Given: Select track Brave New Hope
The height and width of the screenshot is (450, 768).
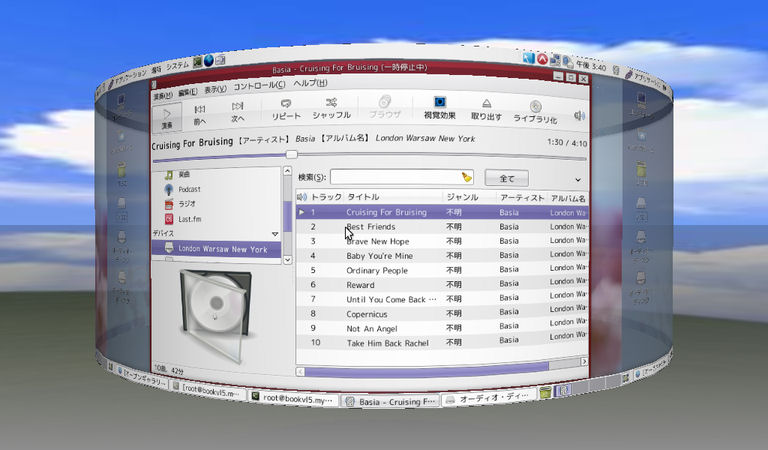Looking at the screenshot, I should pos(442,241).
